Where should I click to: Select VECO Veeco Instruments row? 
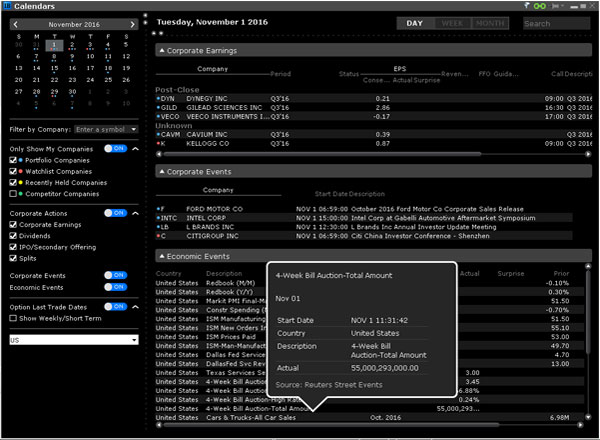point(373,116)
